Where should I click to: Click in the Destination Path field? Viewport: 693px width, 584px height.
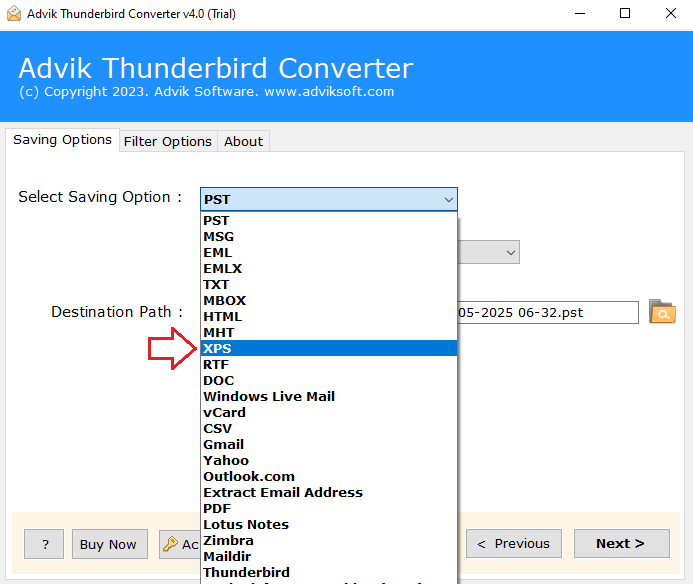(548, 313)
